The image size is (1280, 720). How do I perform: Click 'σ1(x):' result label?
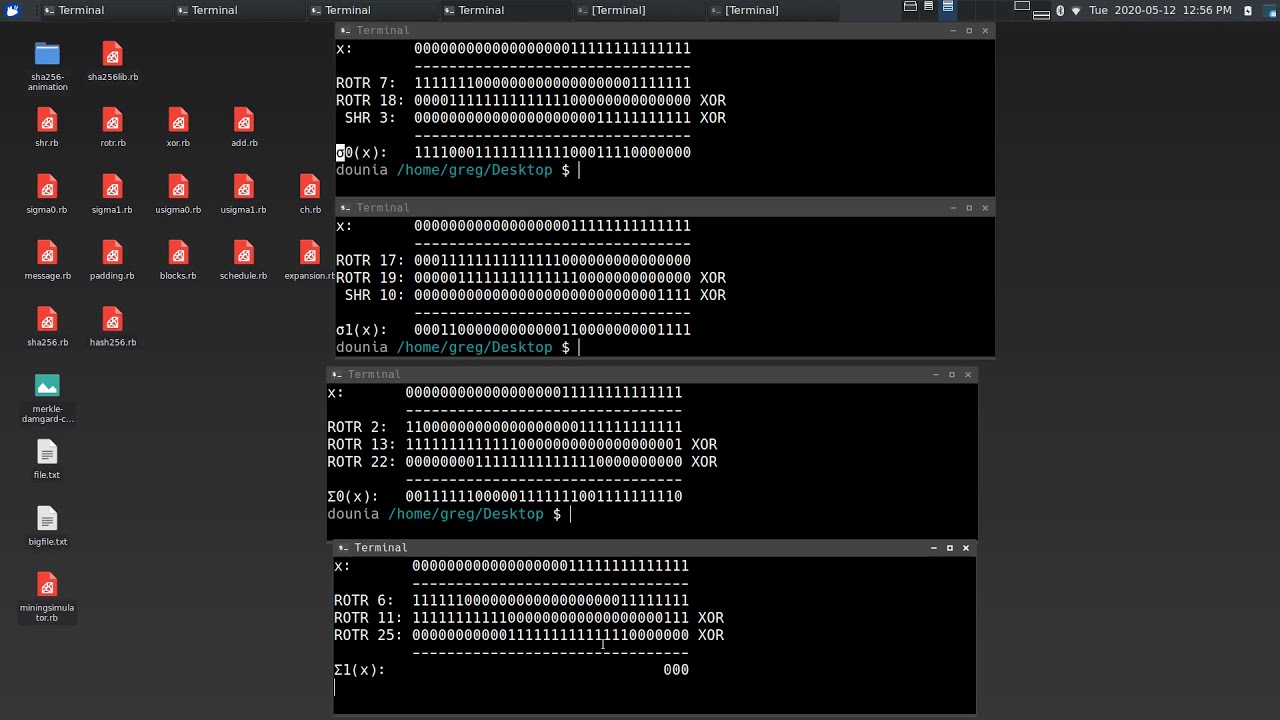(362, 330)
